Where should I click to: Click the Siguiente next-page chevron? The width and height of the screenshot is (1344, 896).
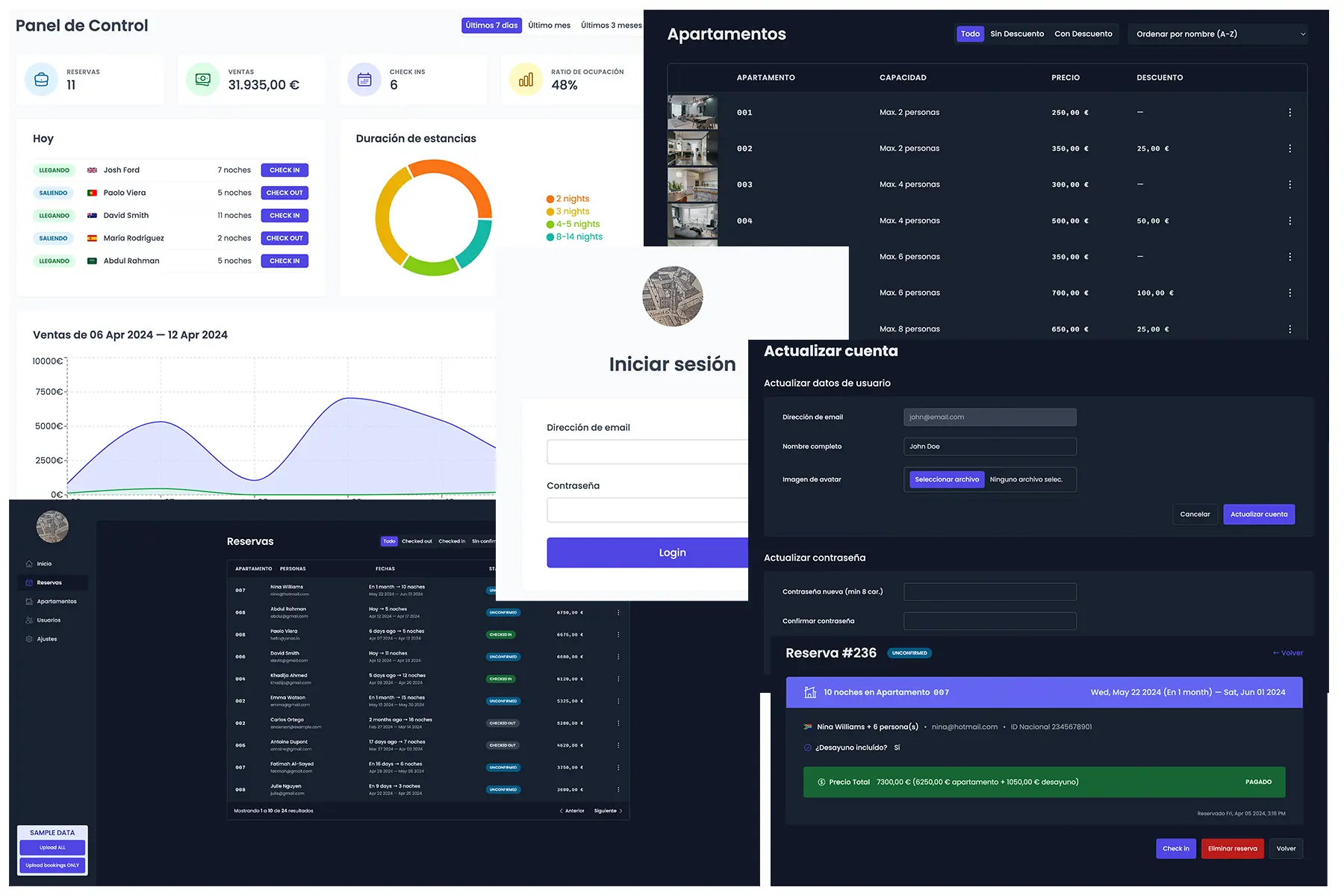click(x=620, y=811)
